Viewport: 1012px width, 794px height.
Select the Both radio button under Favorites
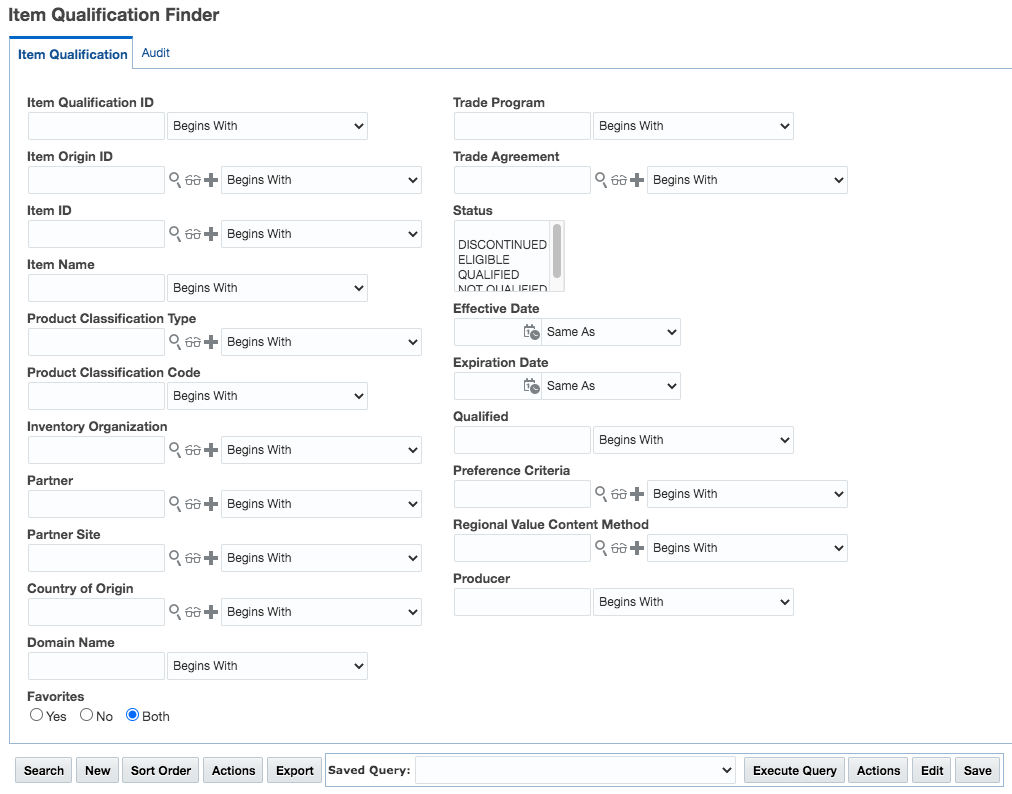pyautogui.click(x=133, y=715)
